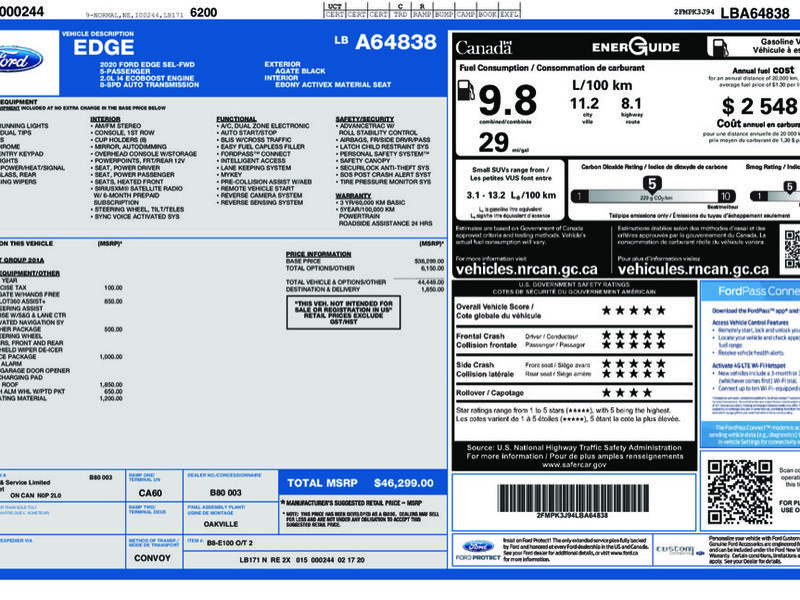Click the EDGE vehicle title
The height and width of the screenshot is (600, 800).
pyautogui.click(x=104, y=47)
